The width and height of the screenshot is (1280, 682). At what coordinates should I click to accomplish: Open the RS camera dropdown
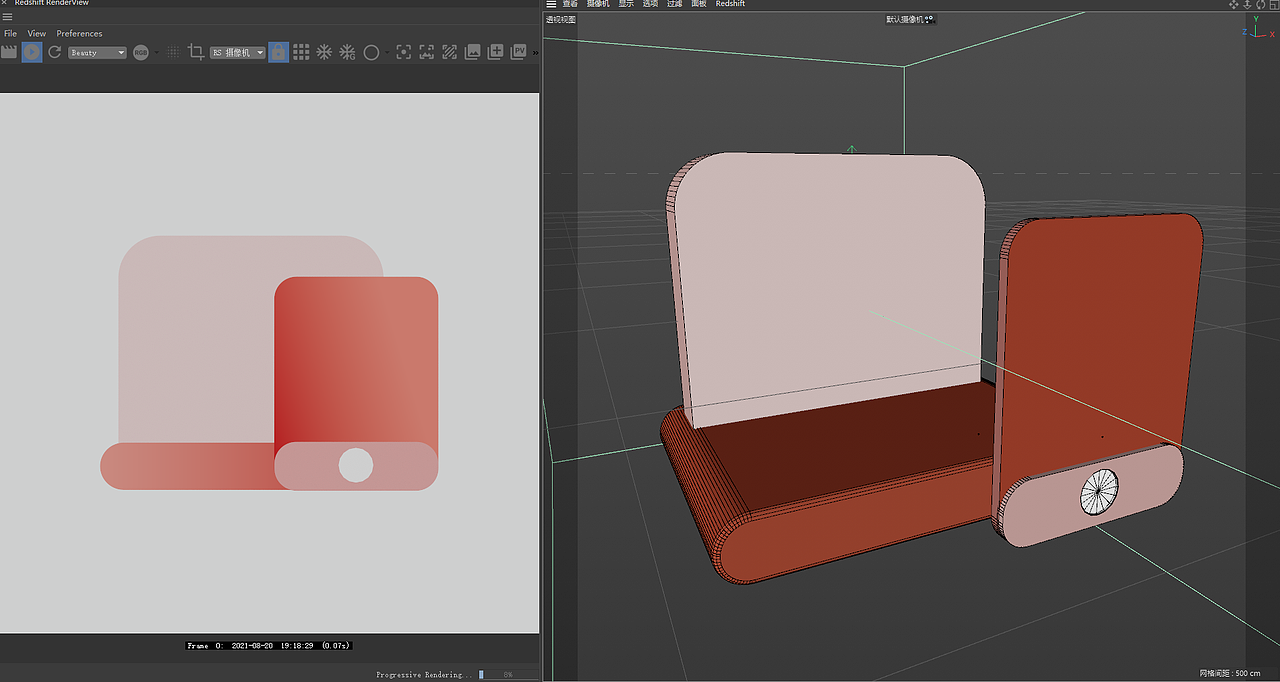click(x=237, y=52)
